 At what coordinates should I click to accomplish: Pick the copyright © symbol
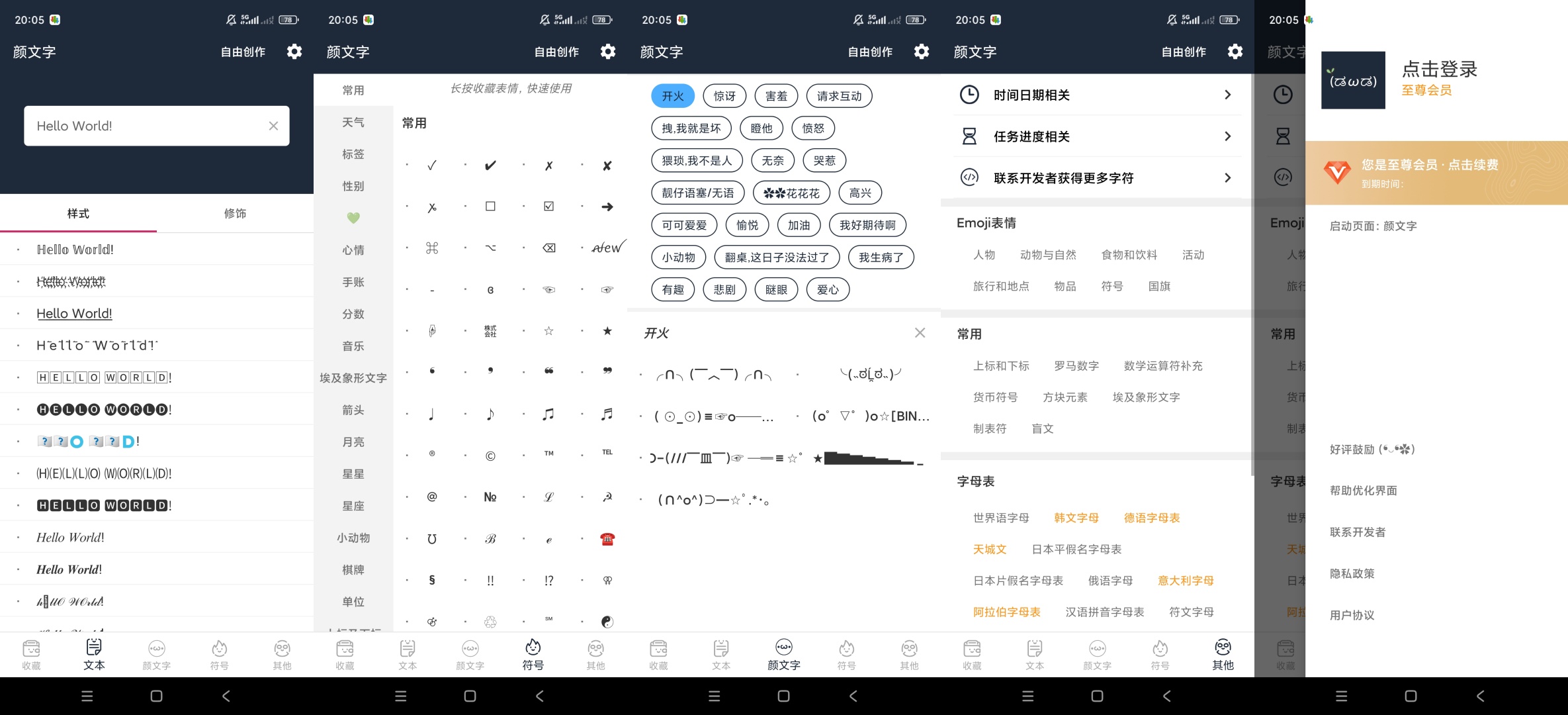(x=490, y=455)
